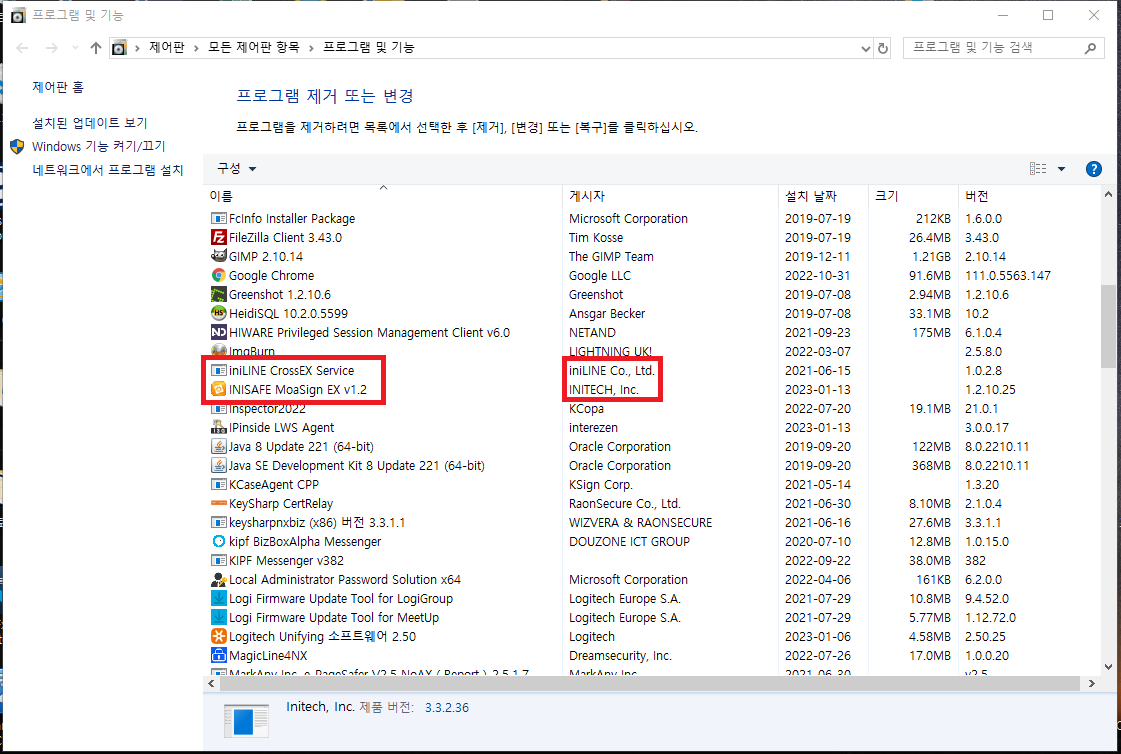Screen dimensions: 1121x754
Task: Select the HeidiSQL 10.2.0.5599 icon
Action: pos(219,313)
